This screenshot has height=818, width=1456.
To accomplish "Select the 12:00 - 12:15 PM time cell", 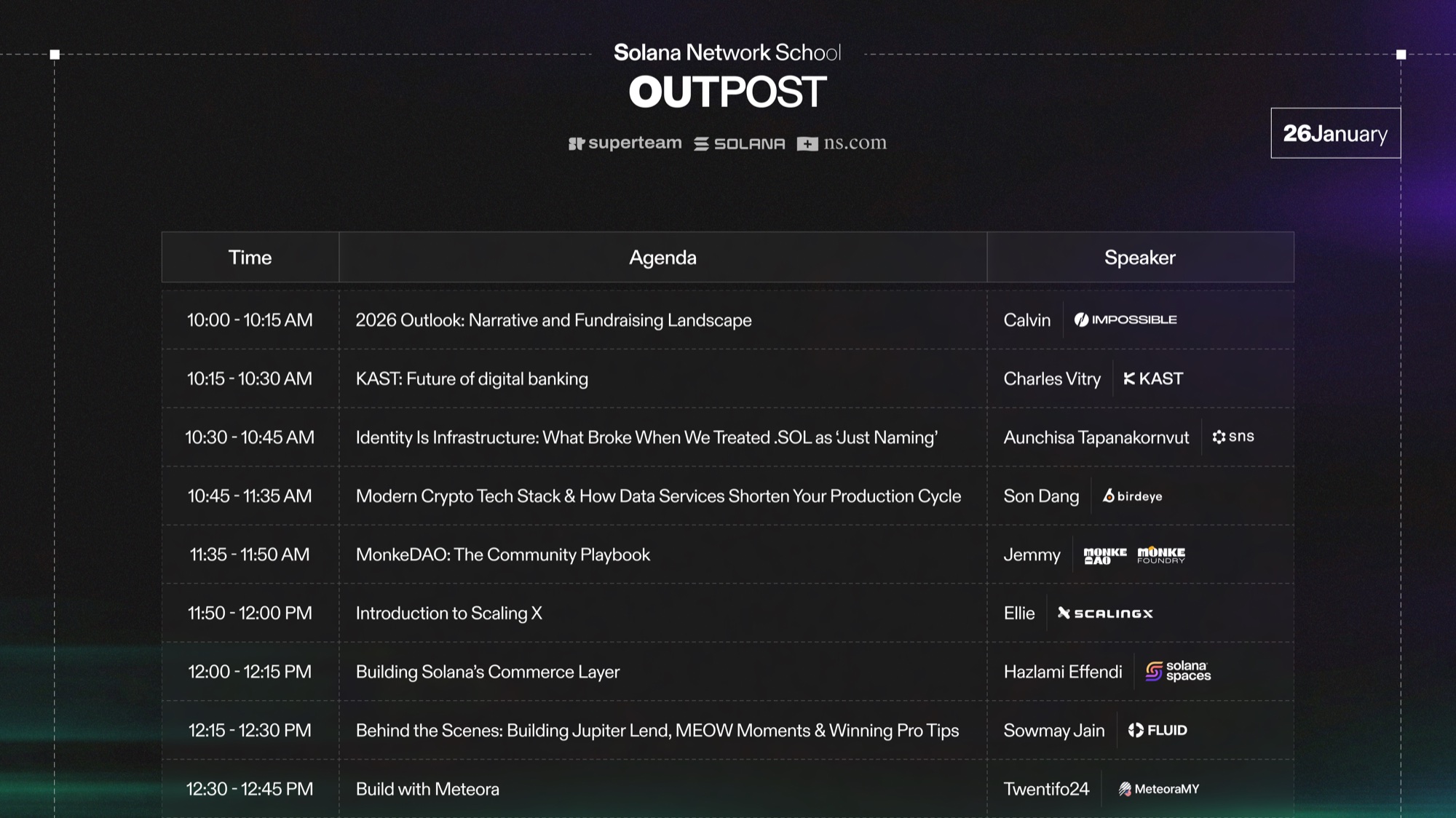I will point(250,672).
